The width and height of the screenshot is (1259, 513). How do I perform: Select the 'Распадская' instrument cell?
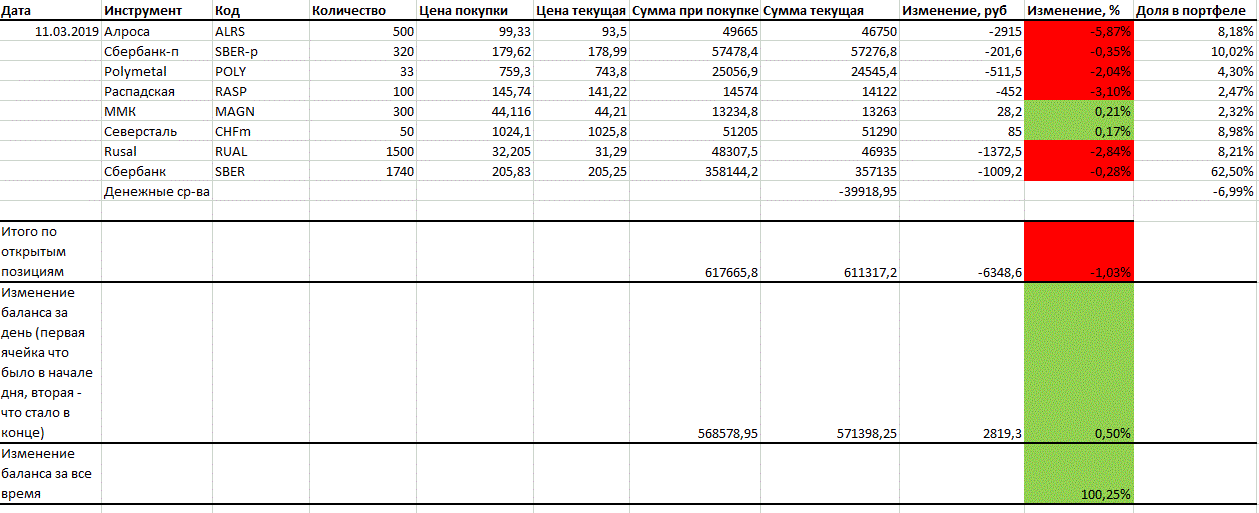click(157, 91)
